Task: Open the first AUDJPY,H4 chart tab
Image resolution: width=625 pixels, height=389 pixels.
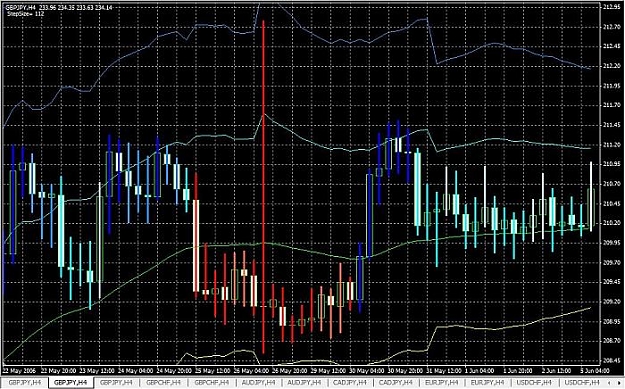Action: 258,383
